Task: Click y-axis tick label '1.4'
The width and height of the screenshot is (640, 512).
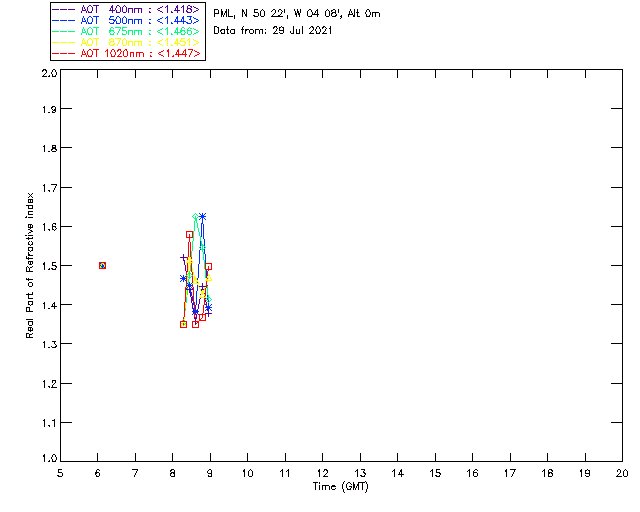Action: pyautogui.click(x=49, y=305)
